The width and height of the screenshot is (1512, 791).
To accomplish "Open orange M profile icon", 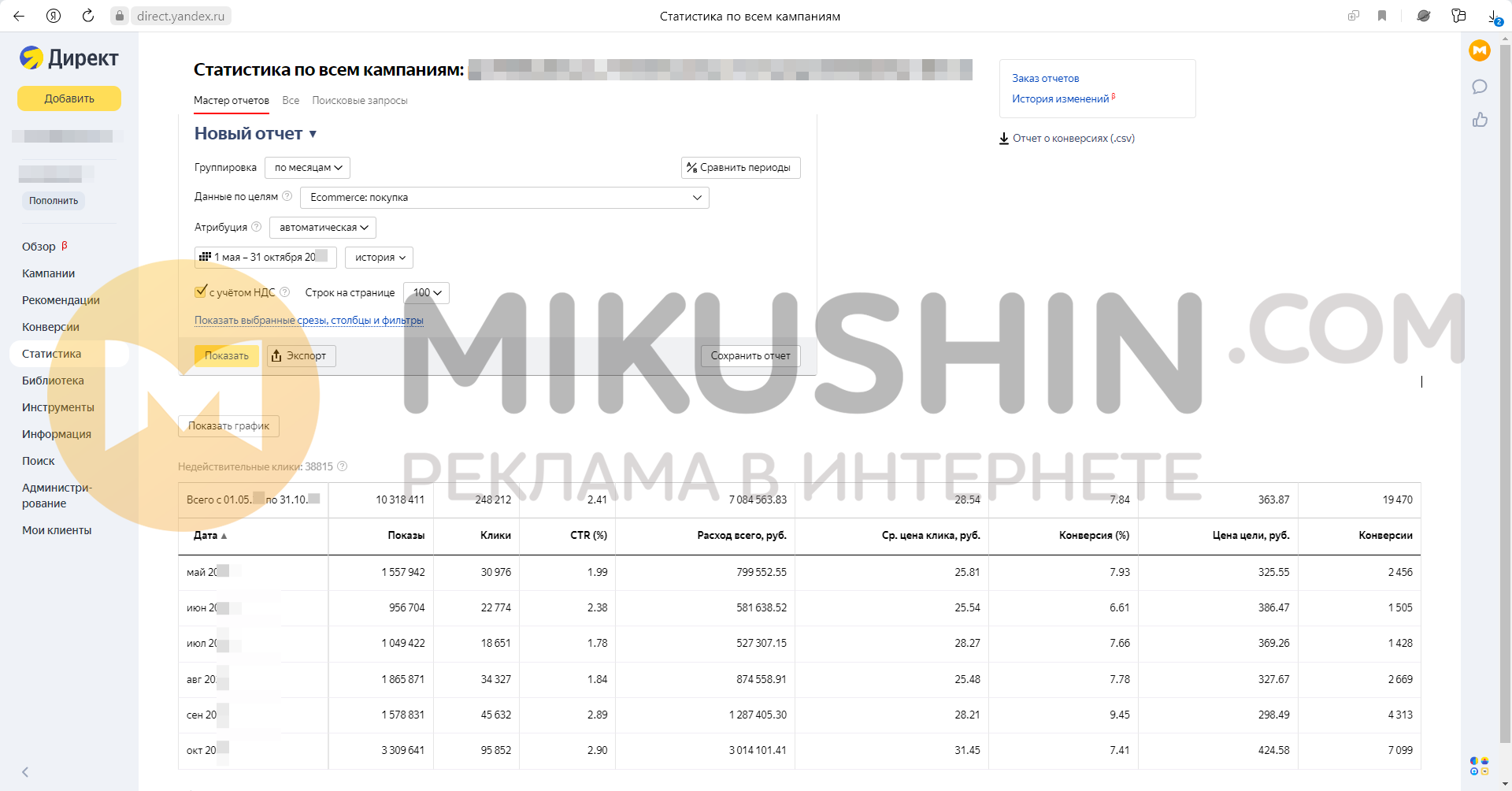I will click(1480, 51).
